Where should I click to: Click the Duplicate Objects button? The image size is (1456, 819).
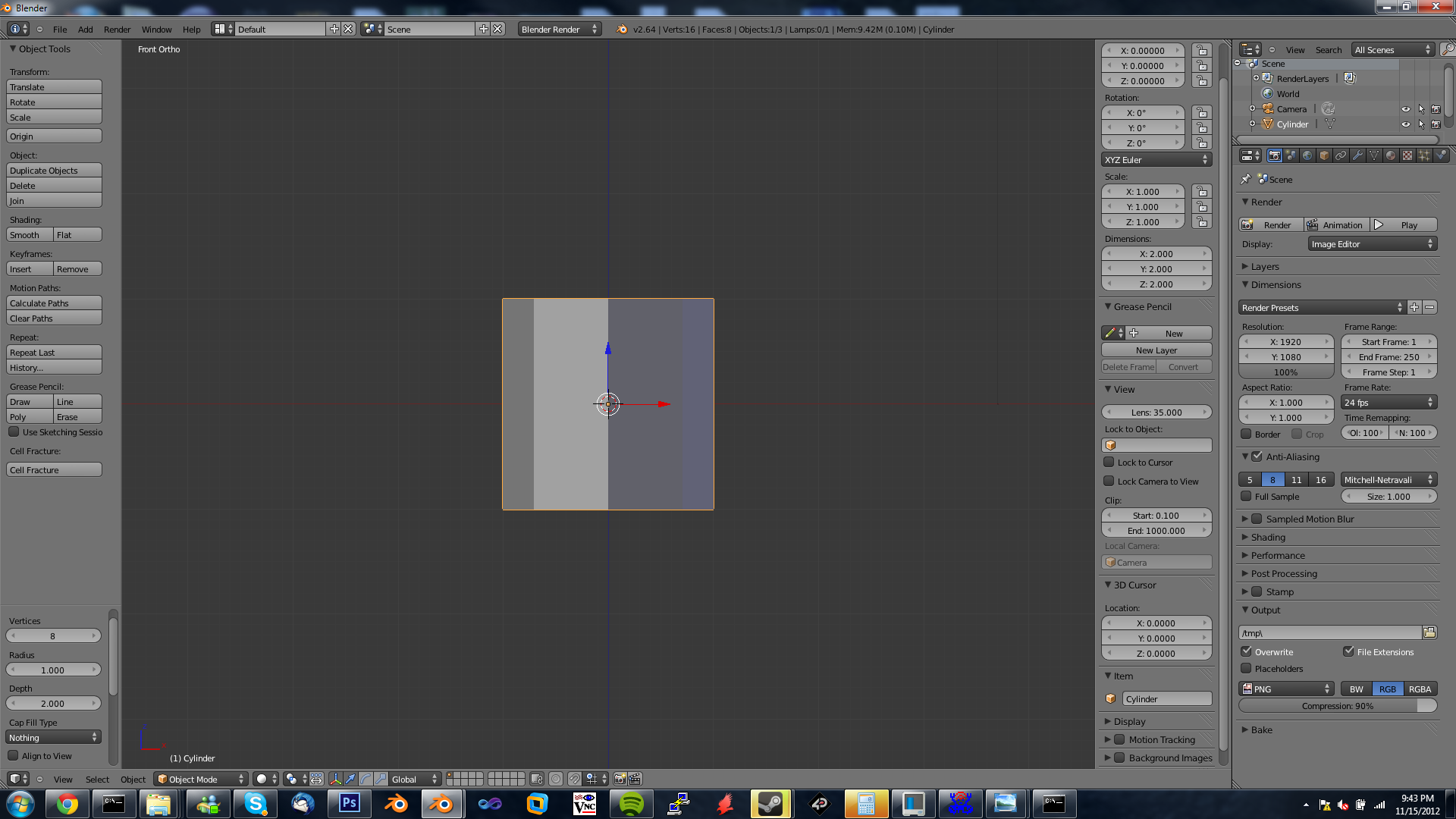click(54, 171)
